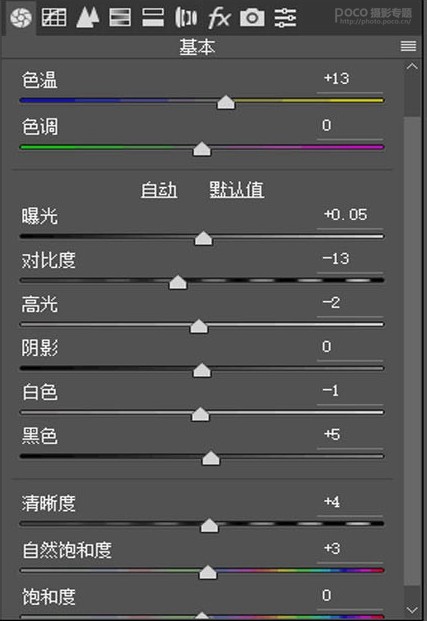This screenshot has width=427, height=621.
Task: Click the 黑色 value field showing +5
Action: (350, 435)
